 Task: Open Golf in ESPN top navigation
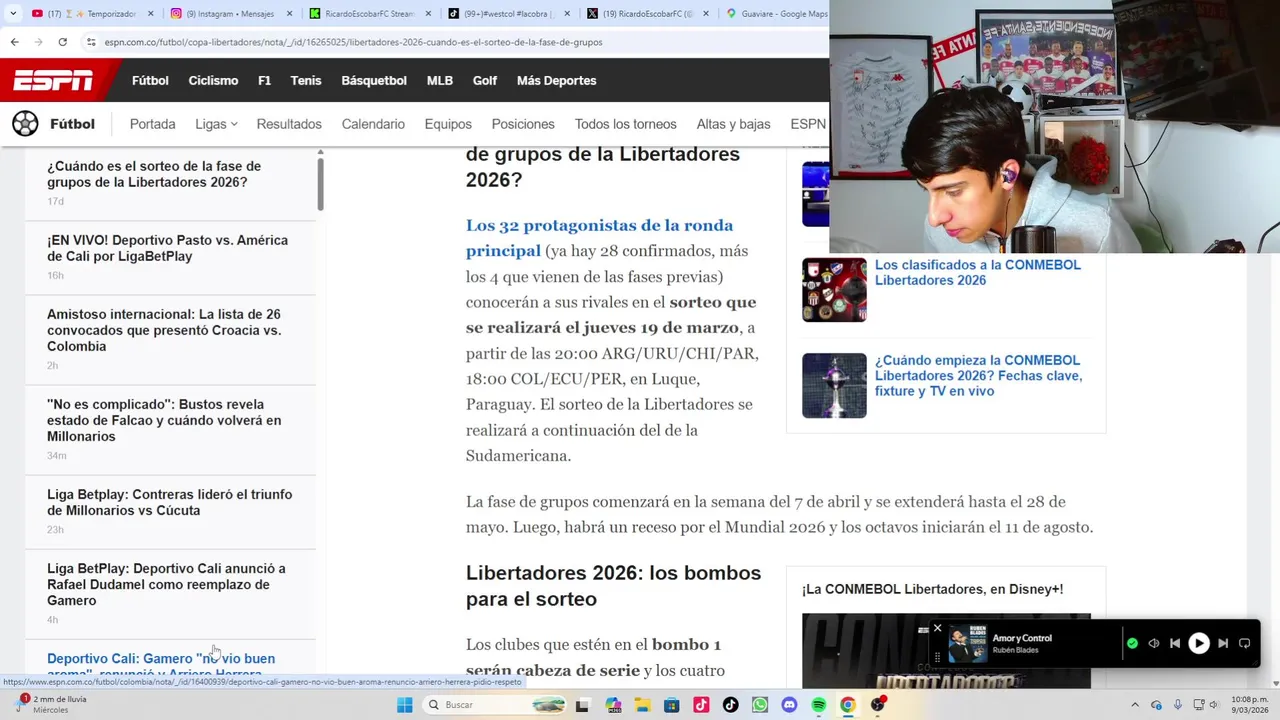485,80
